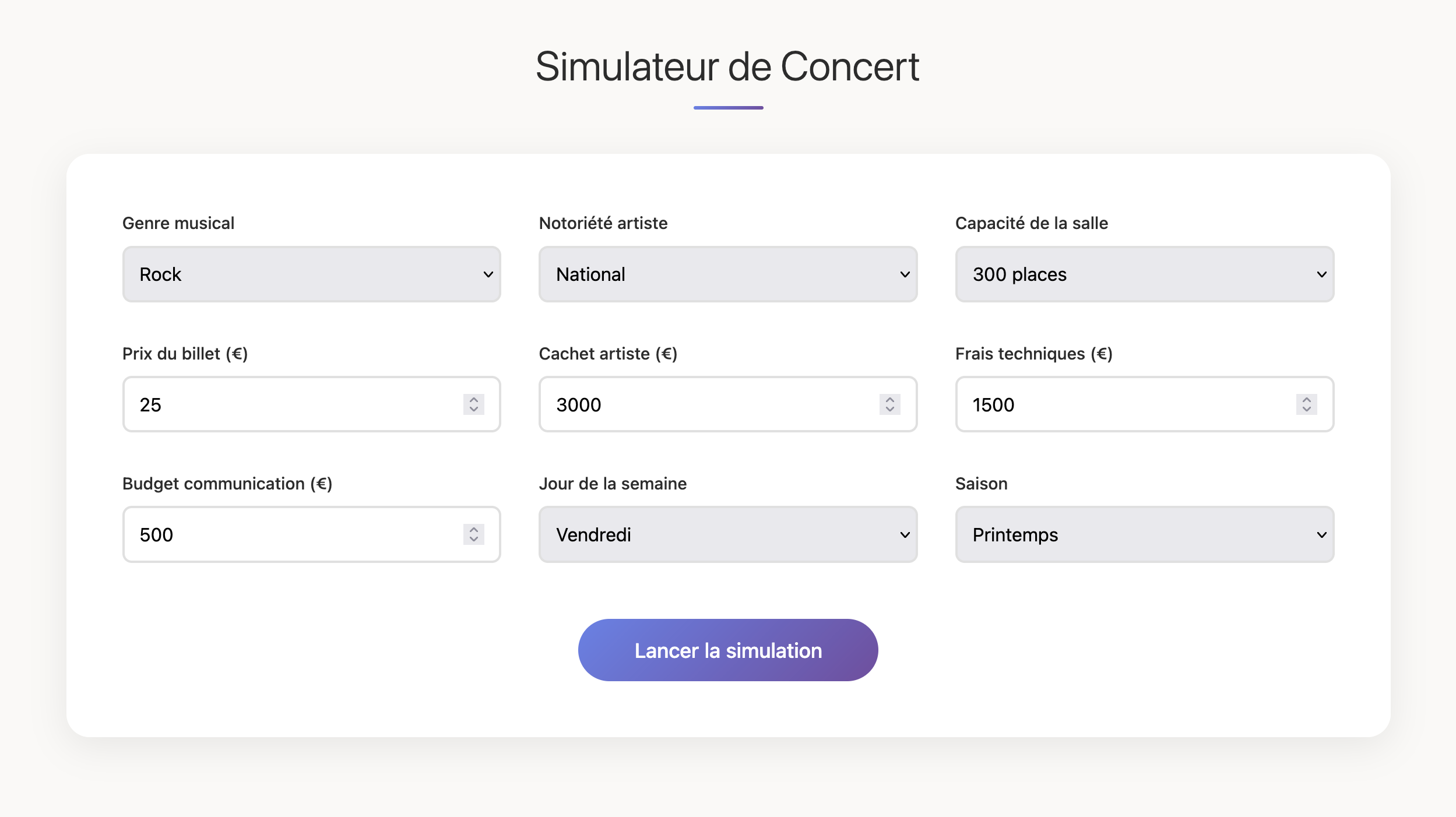The width and height of the screenshot is (1456, 817).
Task: Click the Budget communication stepper control
Action: pos(474,534)
